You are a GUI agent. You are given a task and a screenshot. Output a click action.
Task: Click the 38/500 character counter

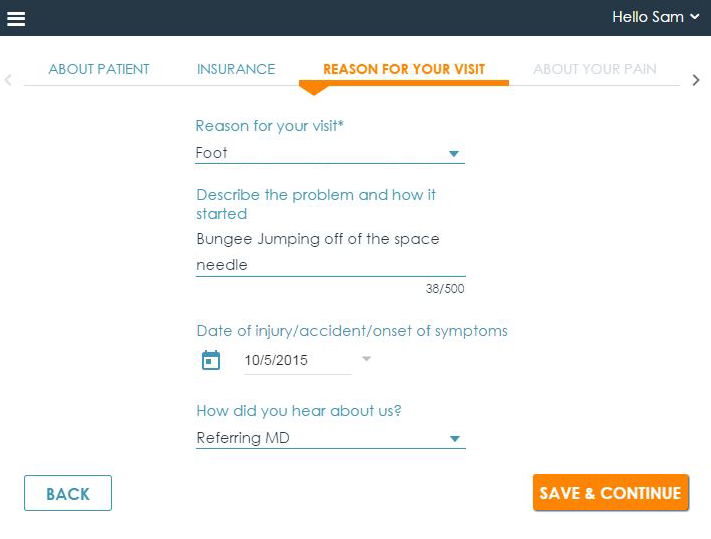coord(444,289)
